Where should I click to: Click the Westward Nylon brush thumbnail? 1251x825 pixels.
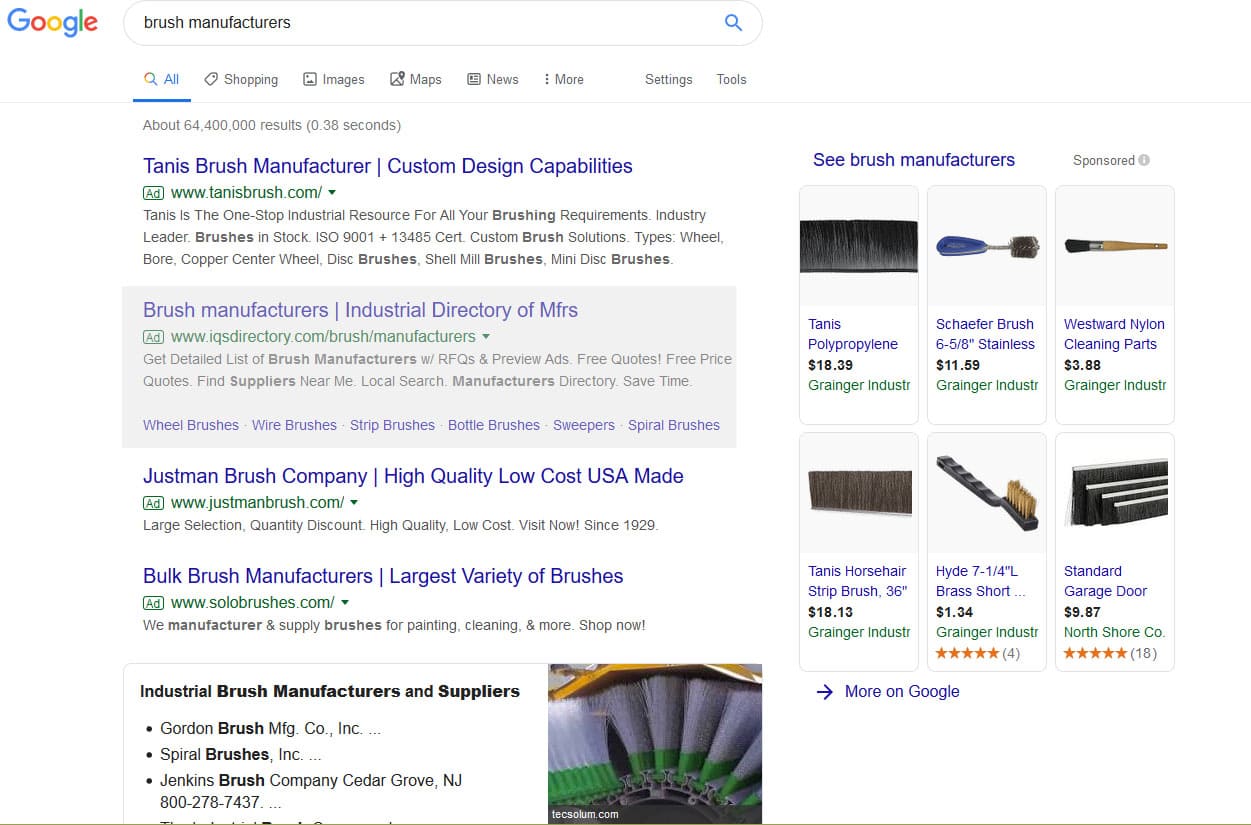click(x=1114, y=246)
